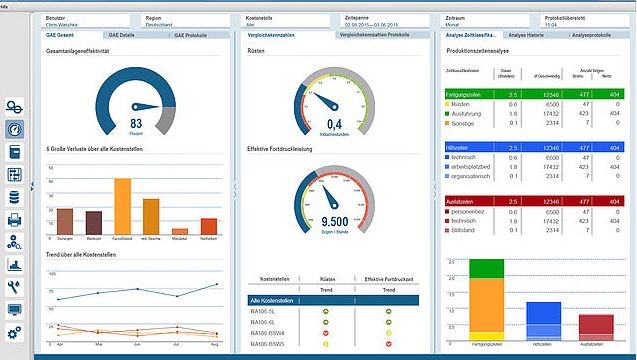Open the bar chart statistics icon
637x360 pixels.
[14, 265]
